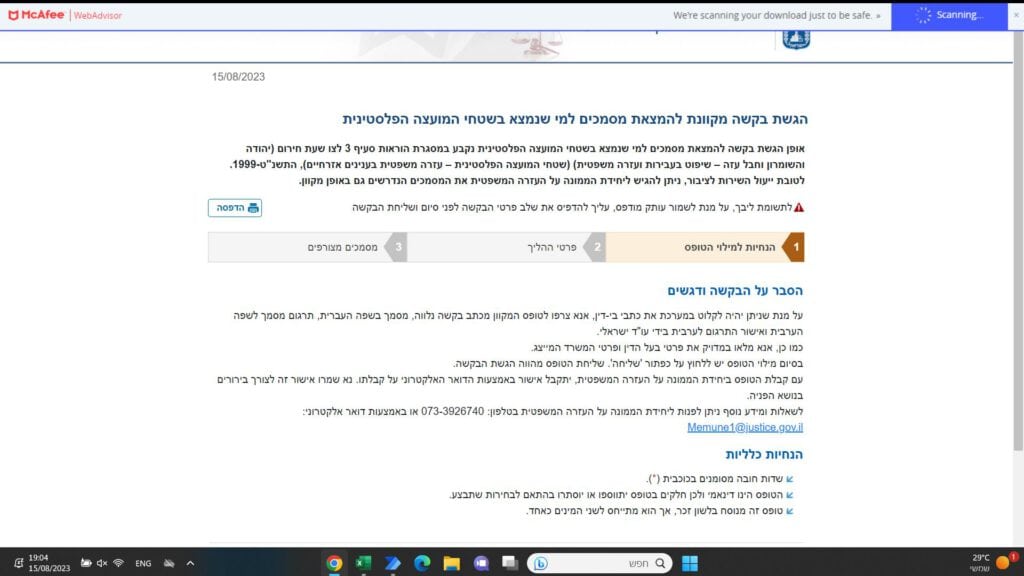Viewport: 1024px width, 576px height.
Task: Open the Task View icon in taskbar
Action: coord(509,563)
